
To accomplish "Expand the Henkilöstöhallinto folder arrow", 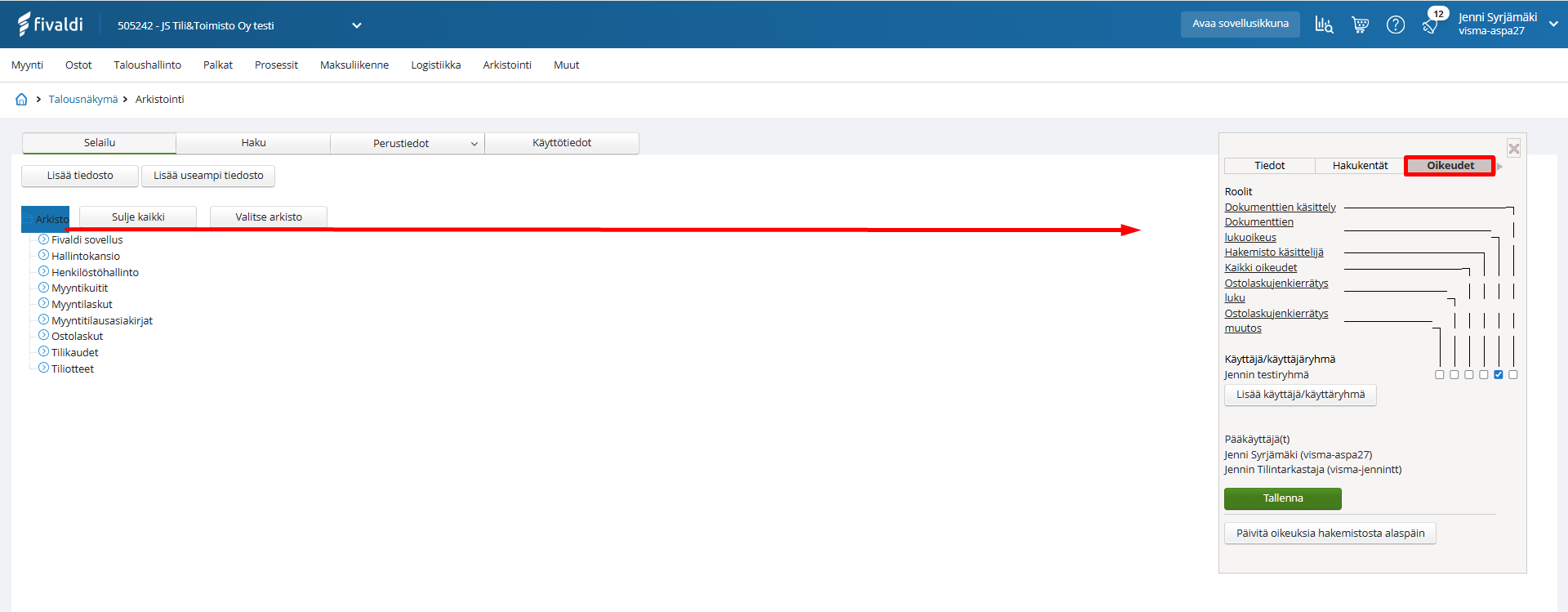I will coord(44,271).
